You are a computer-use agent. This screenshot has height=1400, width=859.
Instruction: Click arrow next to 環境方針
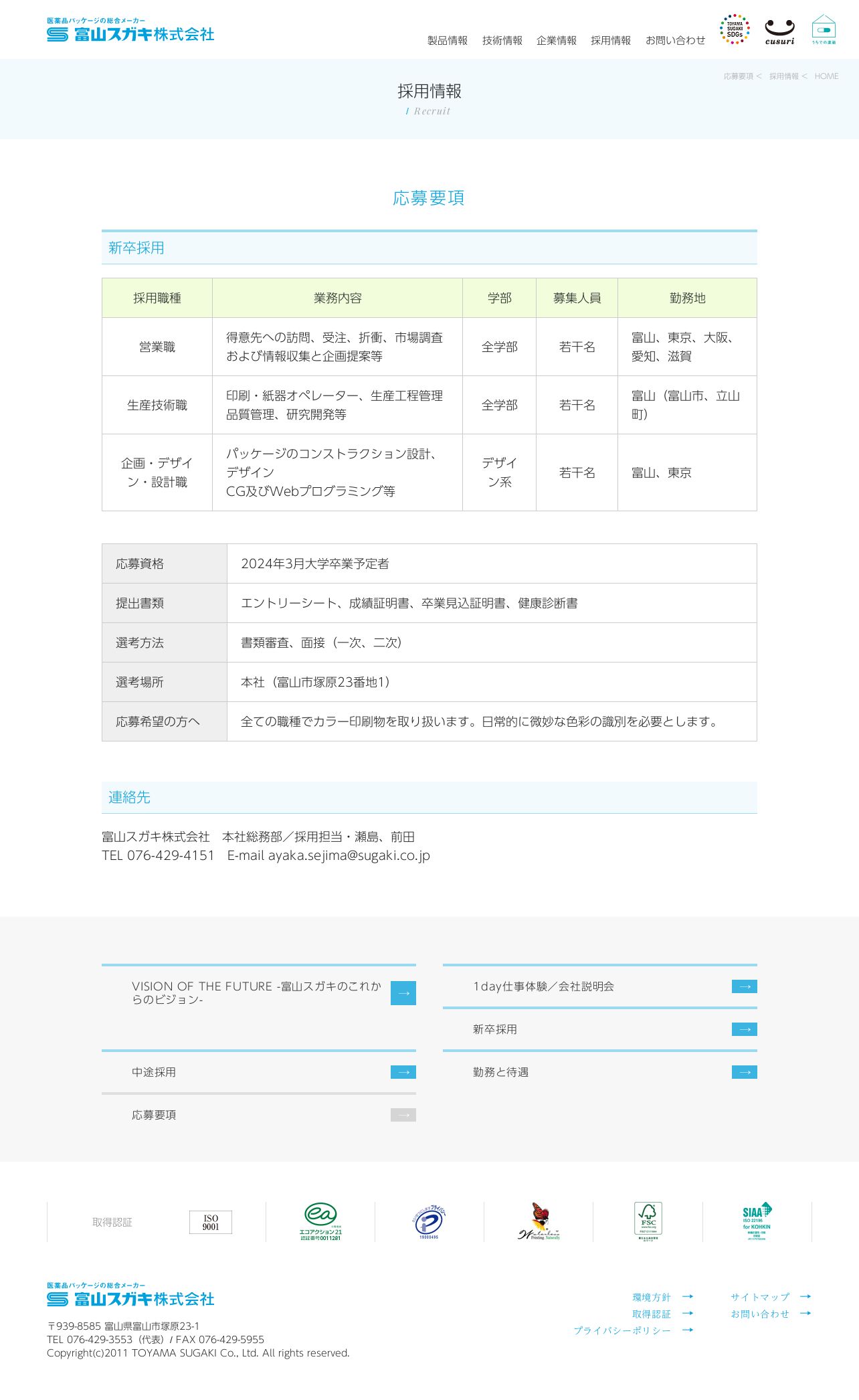click(x=688, y=1297)
